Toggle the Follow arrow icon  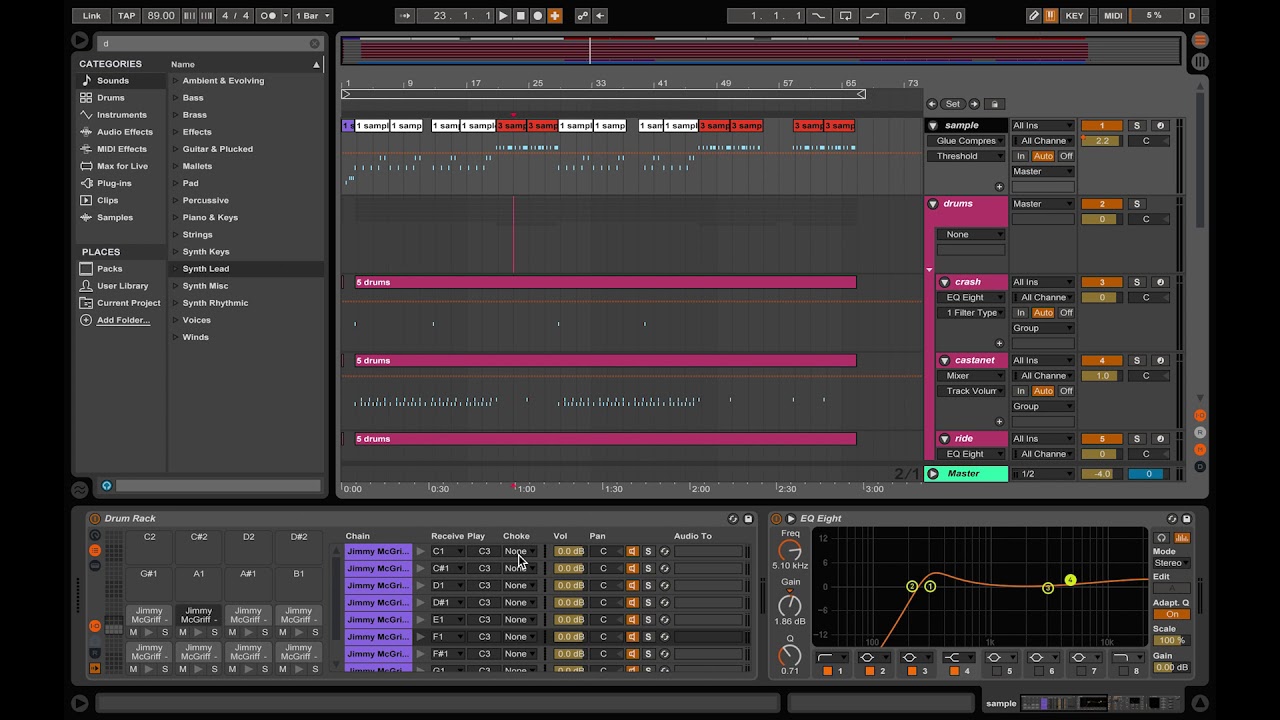coord(405,16)
